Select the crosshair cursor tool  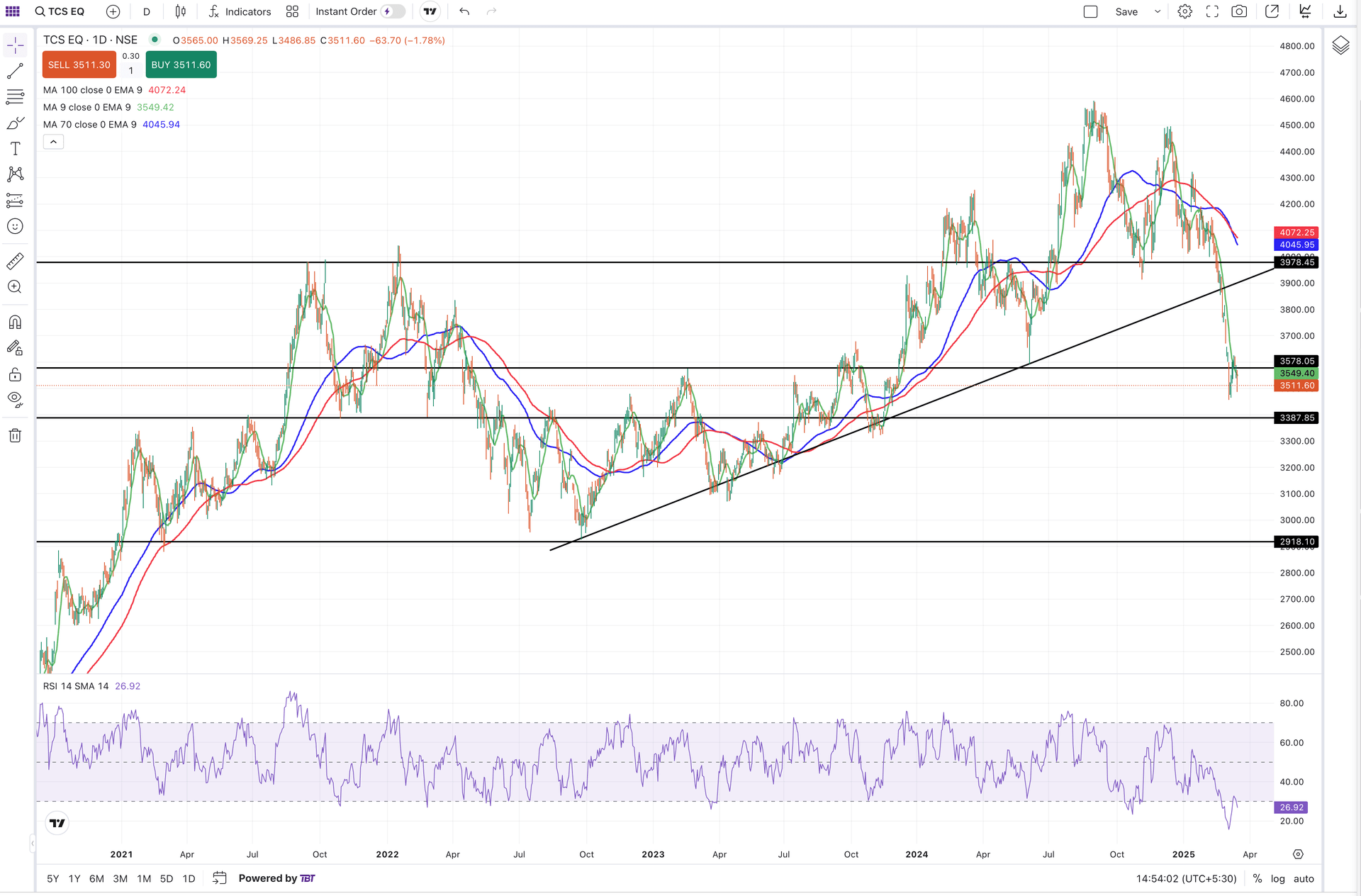point(15,45)
